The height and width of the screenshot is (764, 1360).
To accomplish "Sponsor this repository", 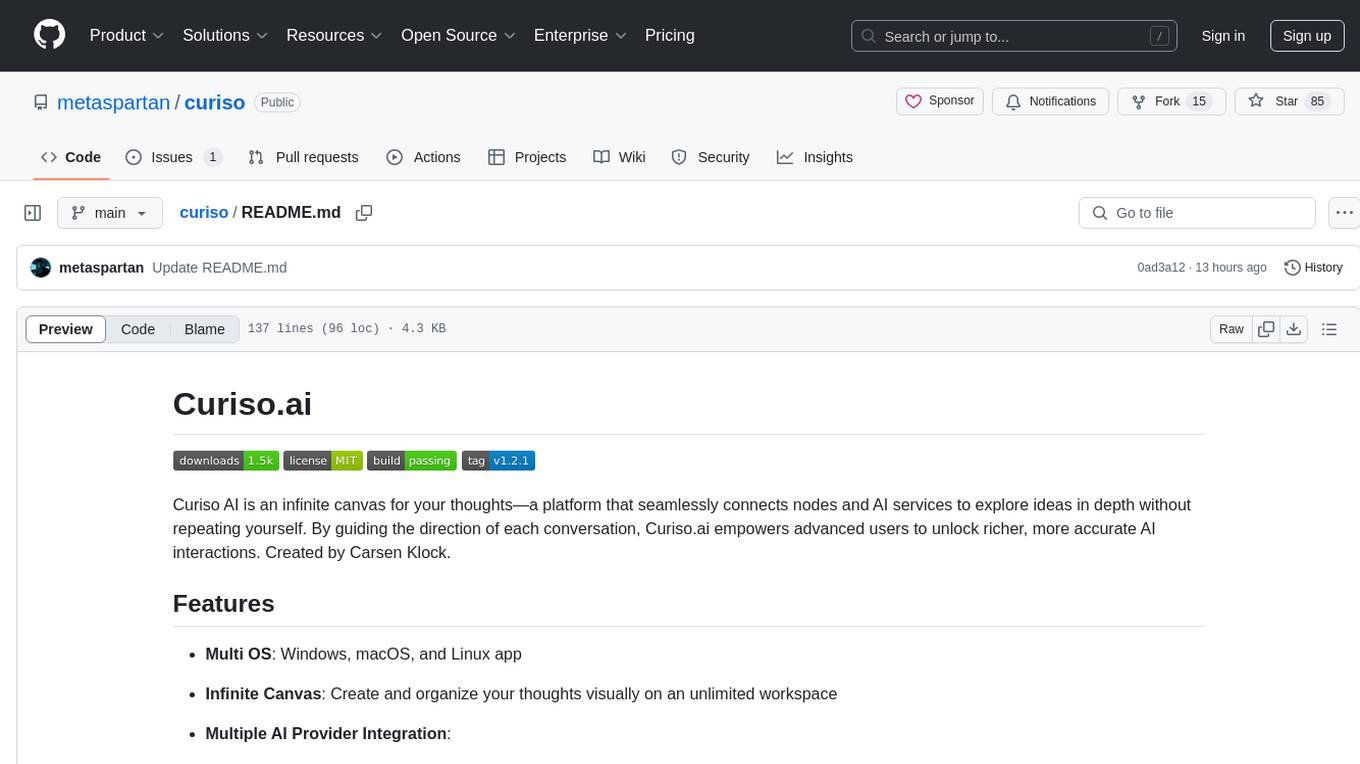I will (940, 101).
